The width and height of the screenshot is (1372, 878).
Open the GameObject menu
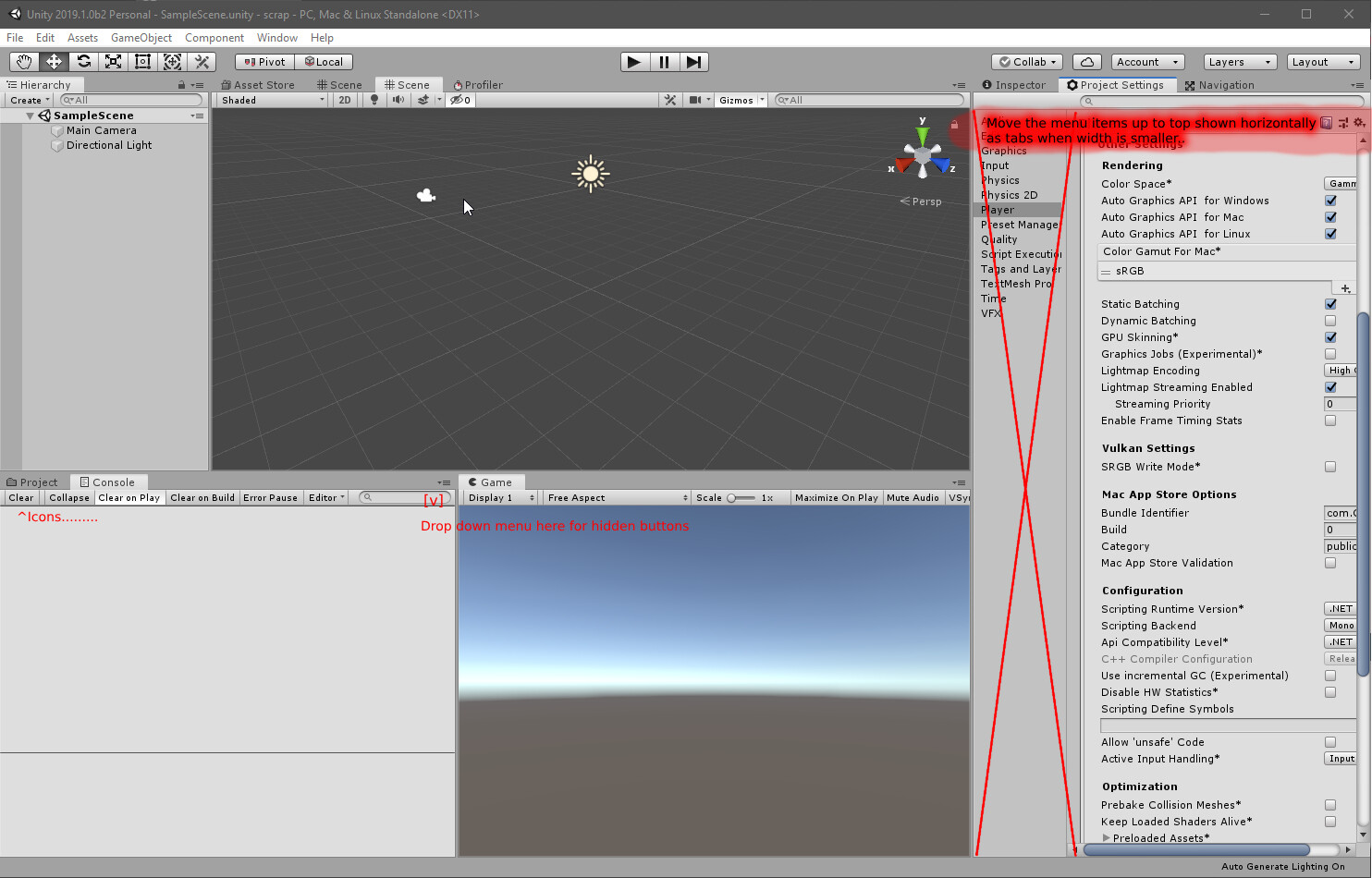[141, 38]
